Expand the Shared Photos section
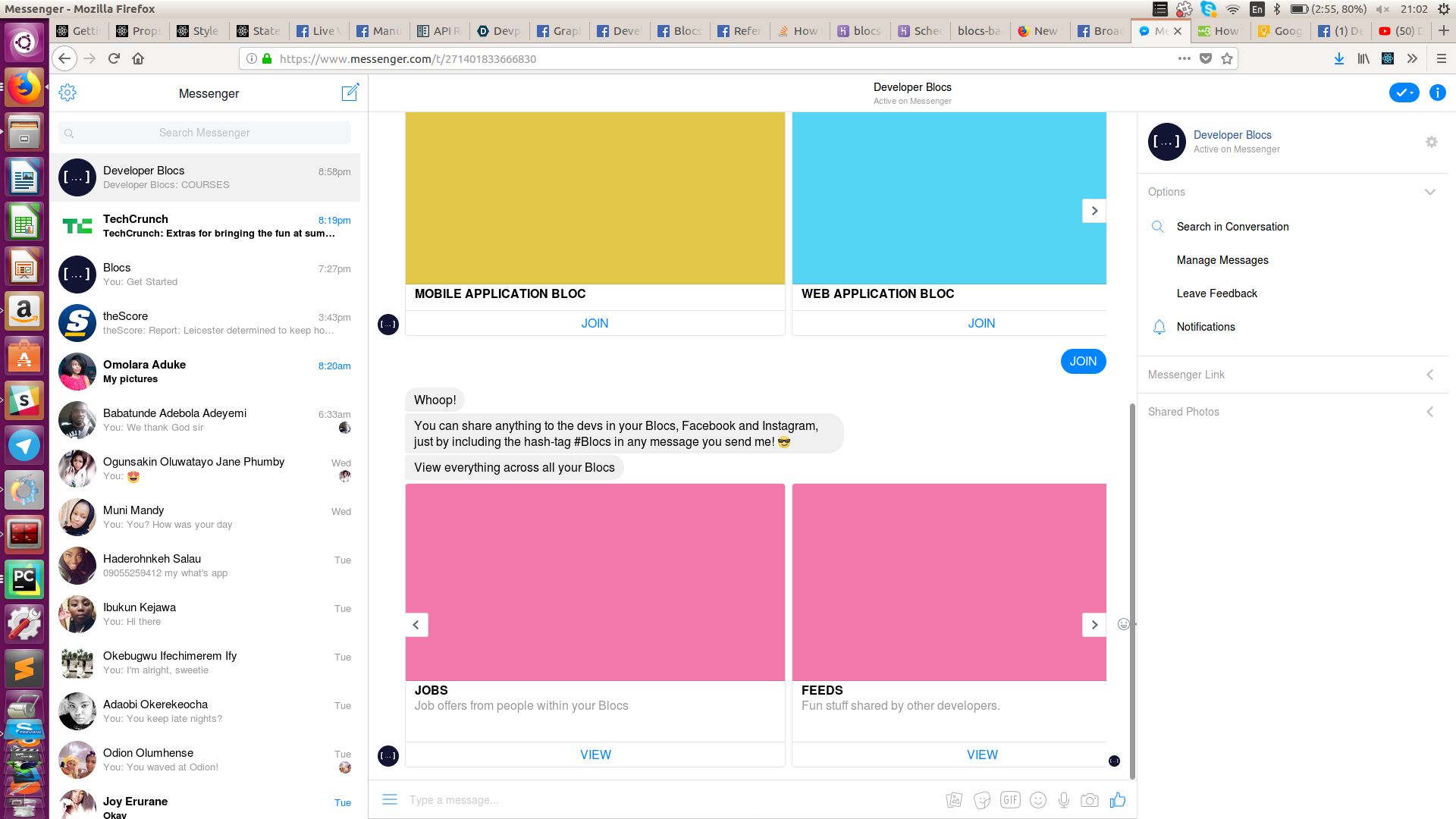Screen dimensions: 1456x819 click(1429, 412)
